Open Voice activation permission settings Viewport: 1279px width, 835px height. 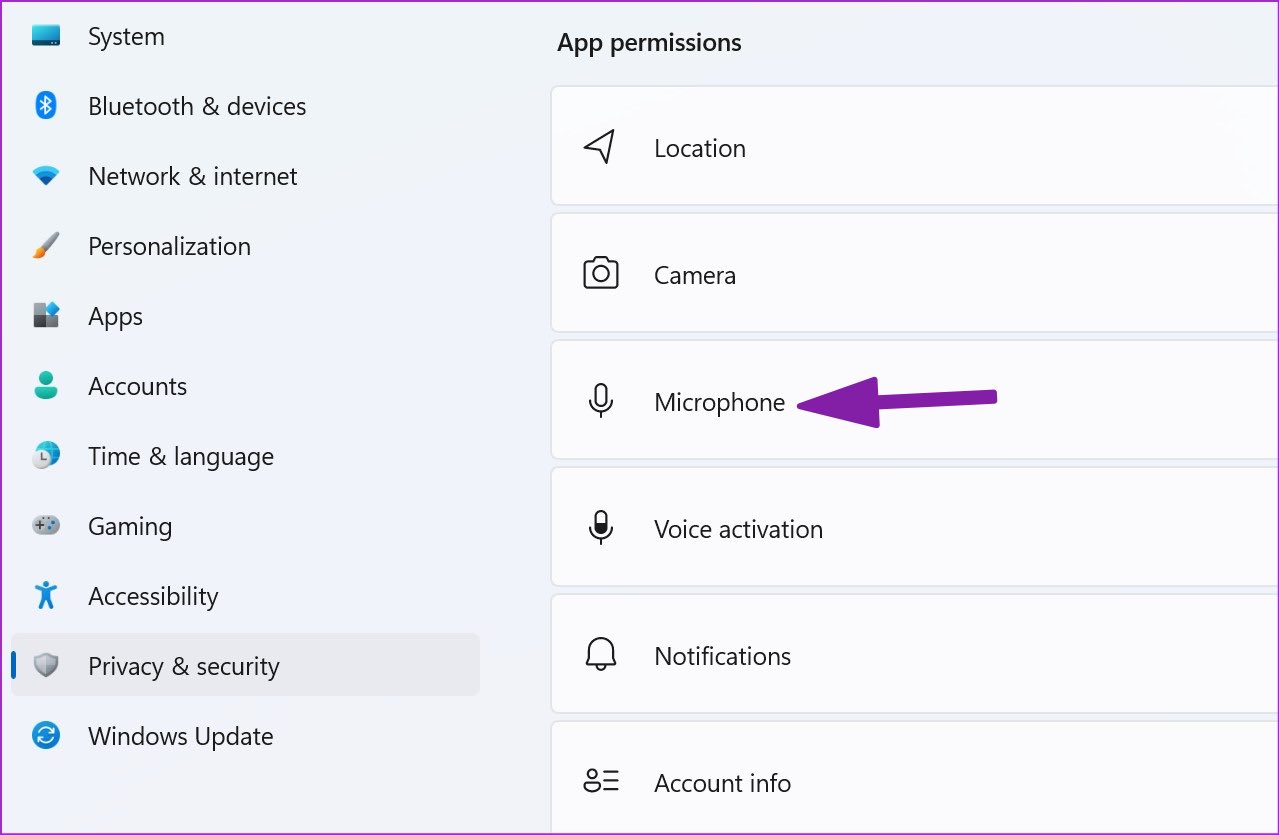point(914,527)
